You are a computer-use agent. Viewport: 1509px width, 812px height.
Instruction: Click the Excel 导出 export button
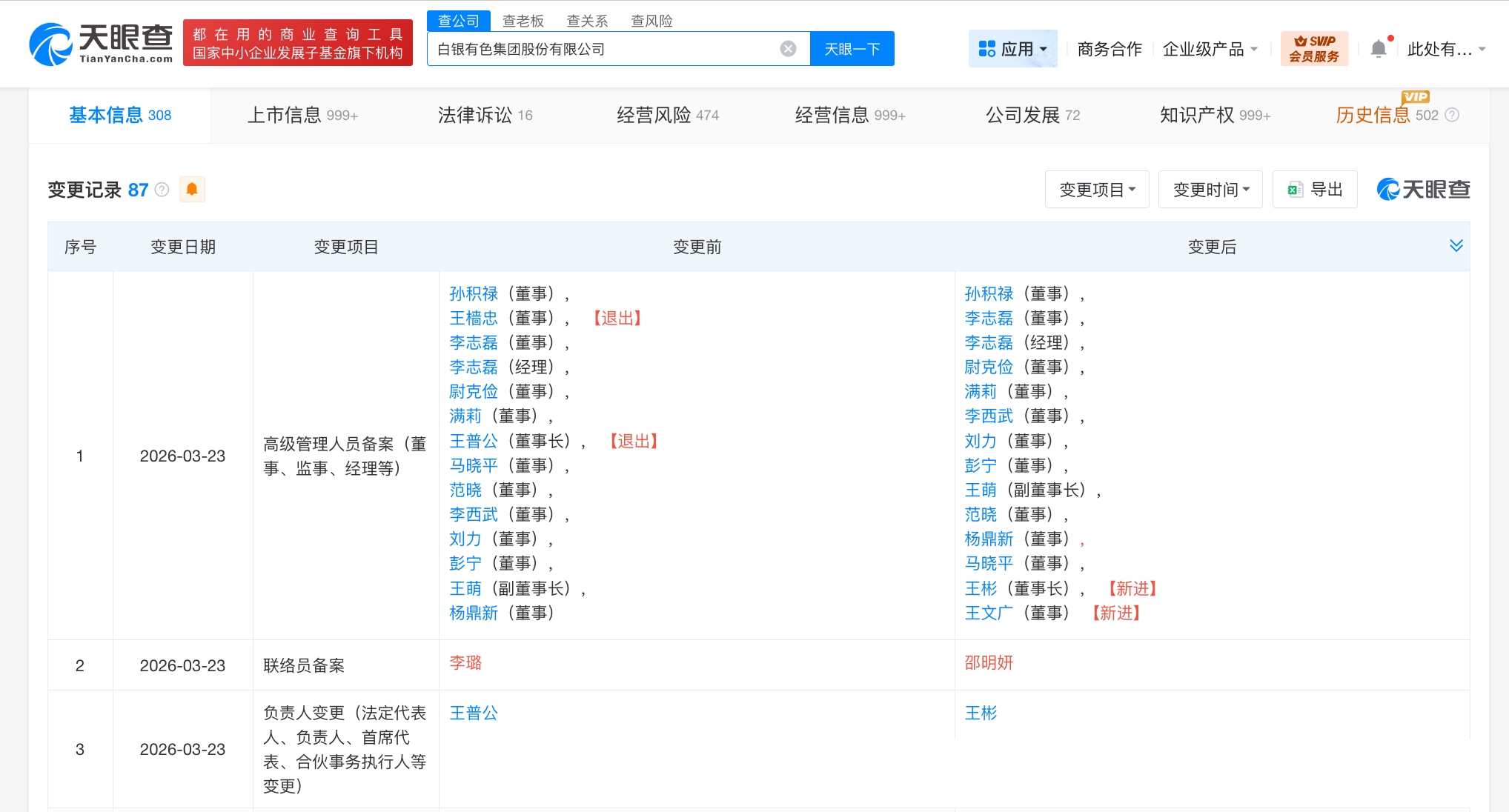pyautogui.click(x=1315, y=190)
